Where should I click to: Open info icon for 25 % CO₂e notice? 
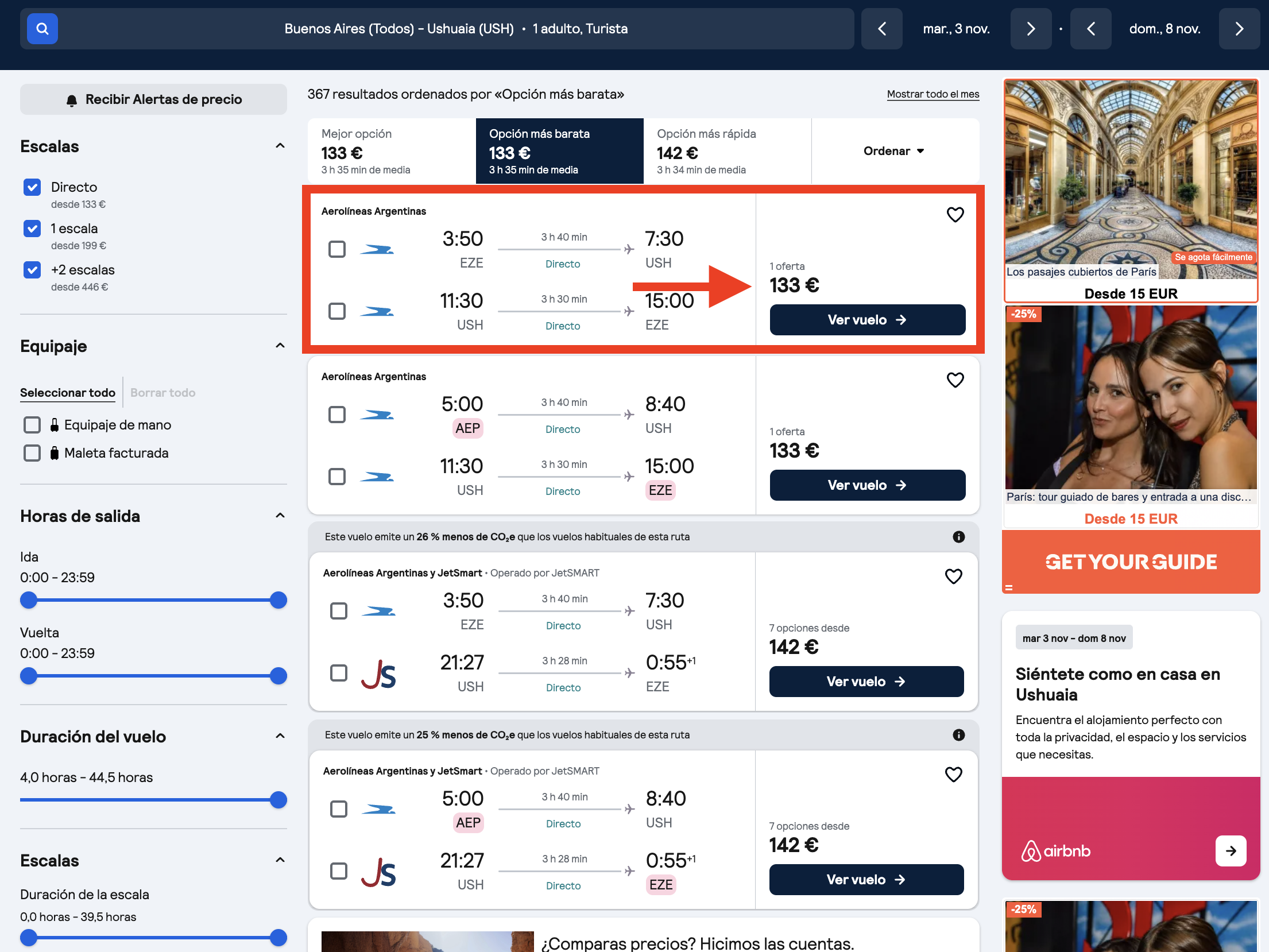click(958, 735)
